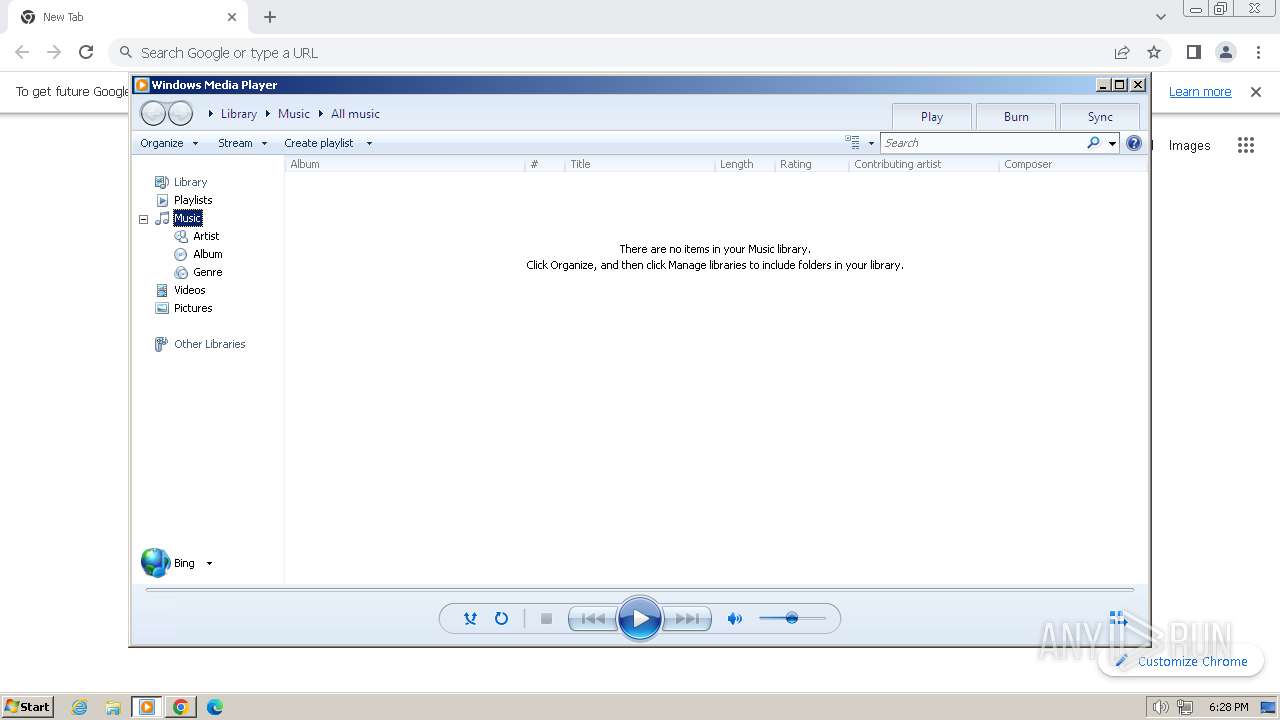Expand the Create playlist dropdown arrow
This screenshot has width=1280, height=720.
pos(369,143)
